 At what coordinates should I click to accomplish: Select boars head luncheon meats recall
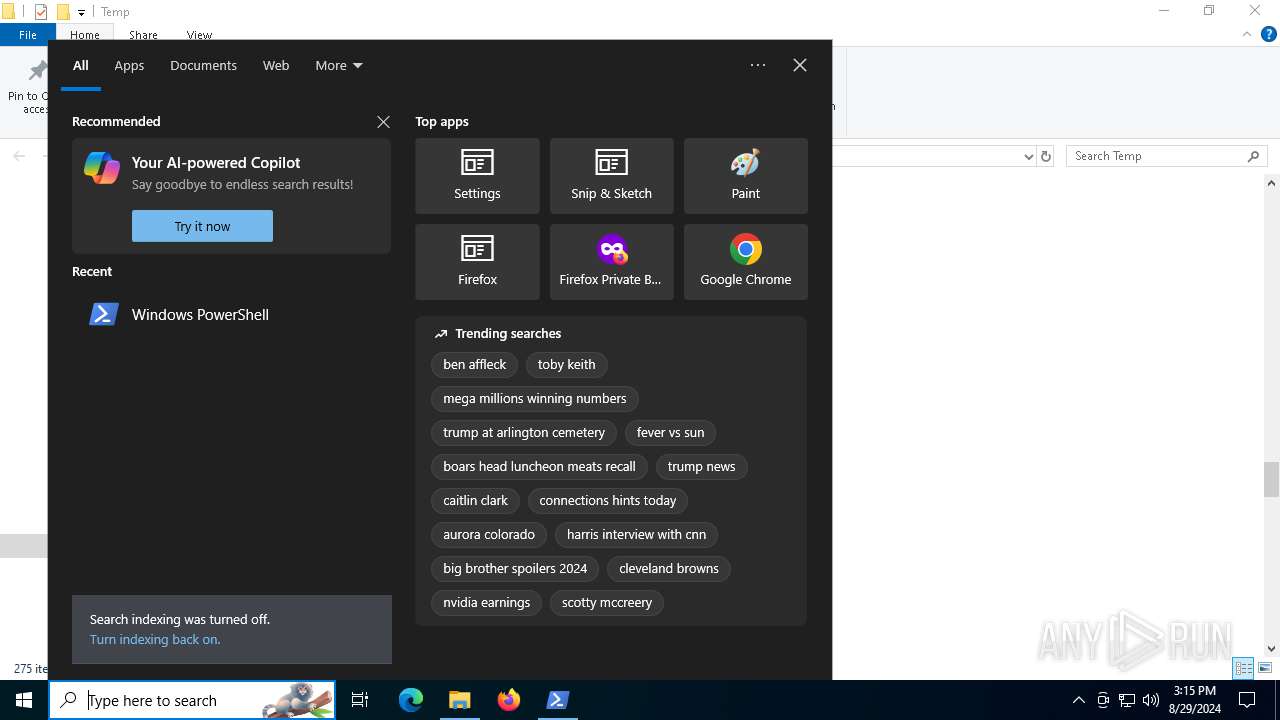pyautogui.click(x=539, y=467)
